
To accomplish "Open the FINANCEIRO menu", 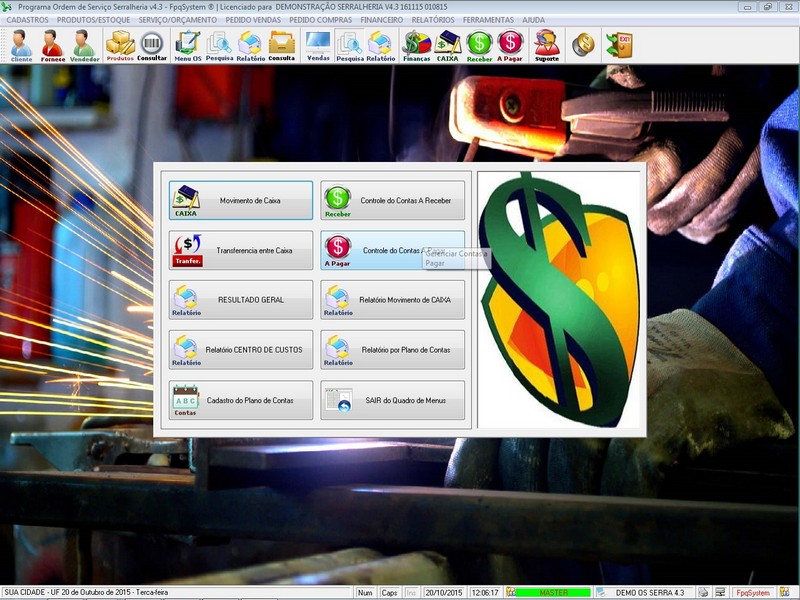I will coord(382,20).
